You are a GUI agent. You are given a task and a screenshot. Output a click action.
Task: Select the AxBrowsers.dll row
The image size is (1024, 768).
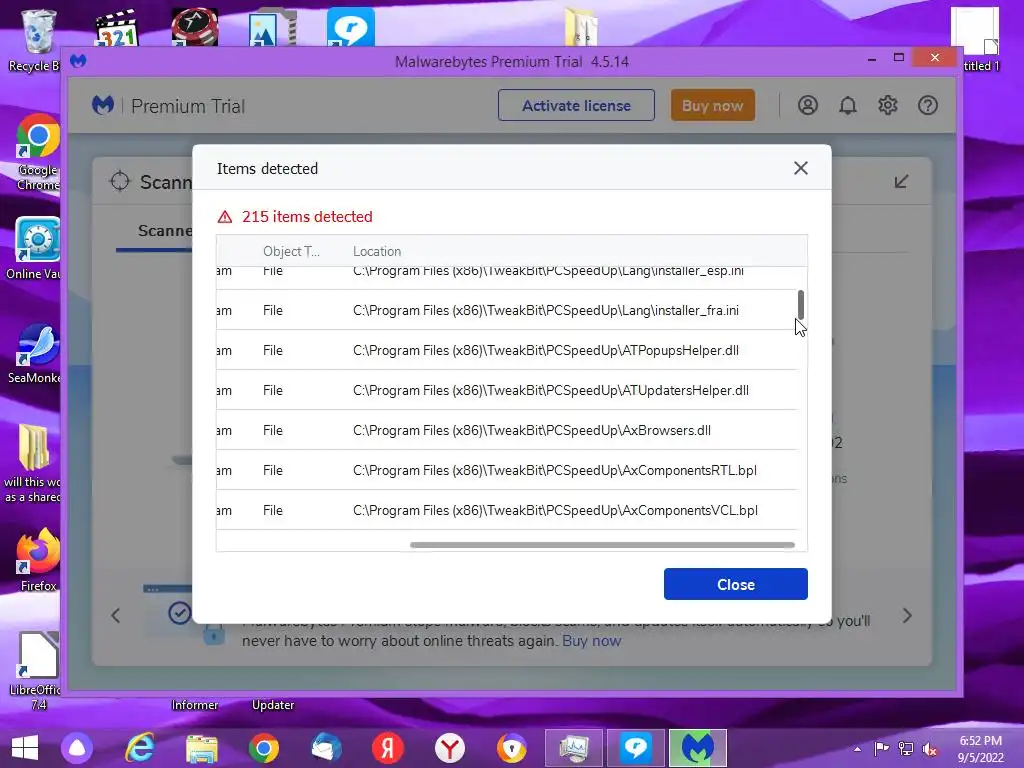[x=507, y=430]
